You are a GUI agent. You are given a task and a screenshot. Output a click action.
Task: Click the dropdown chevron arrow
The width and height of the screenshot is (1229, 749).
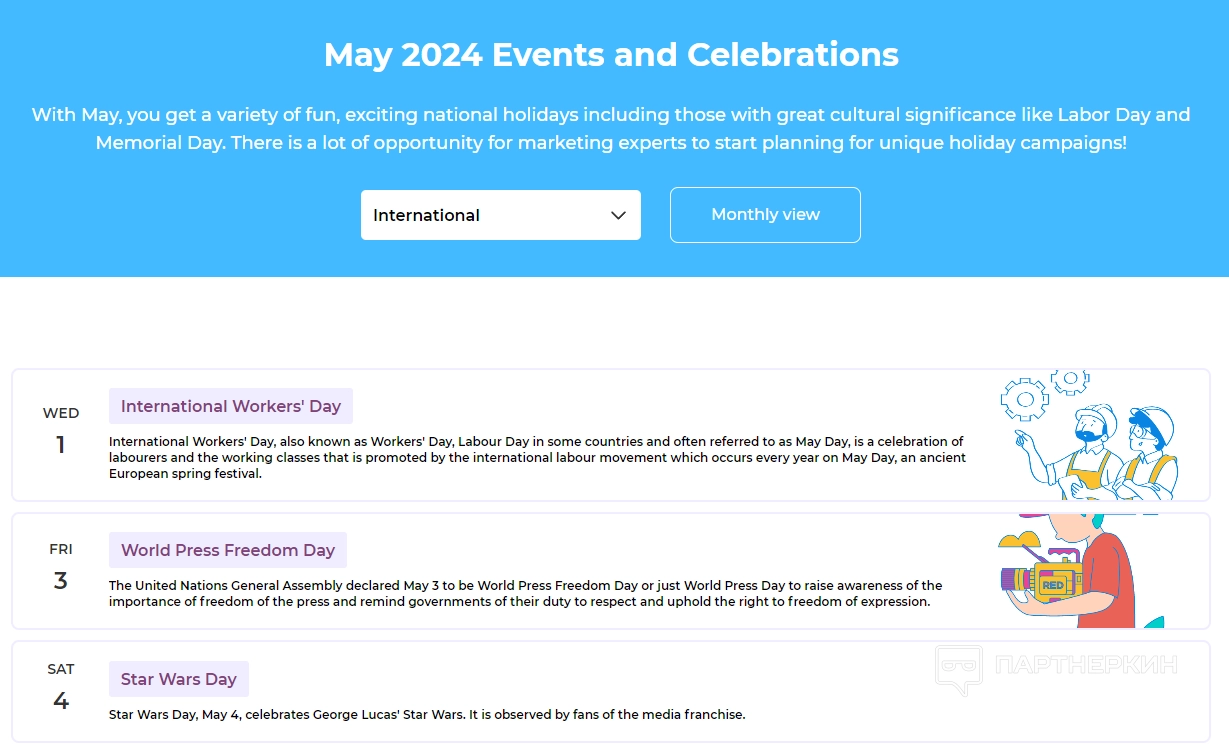tap(618, 215)
